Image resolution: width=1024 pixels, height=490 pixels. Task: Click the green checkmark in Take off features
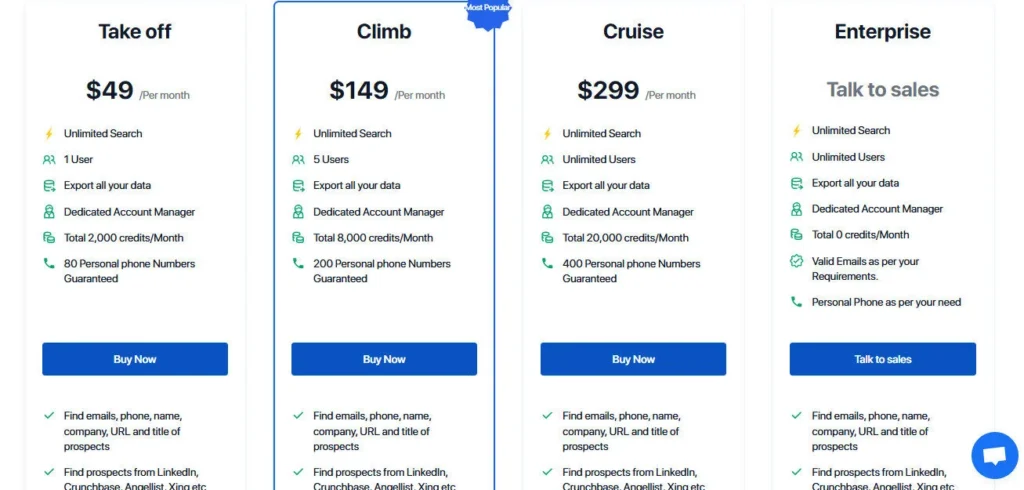[x=49, y=415]
